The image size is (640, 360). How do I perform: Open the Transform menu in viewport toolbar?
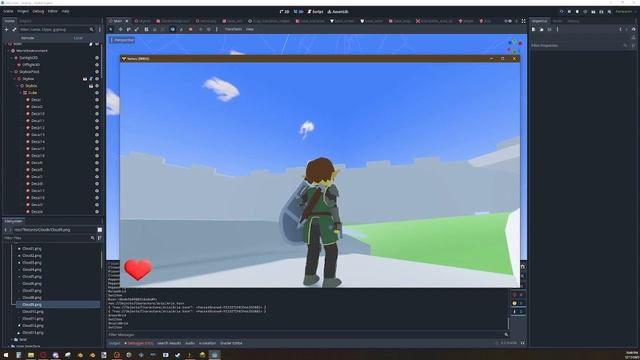233,29
